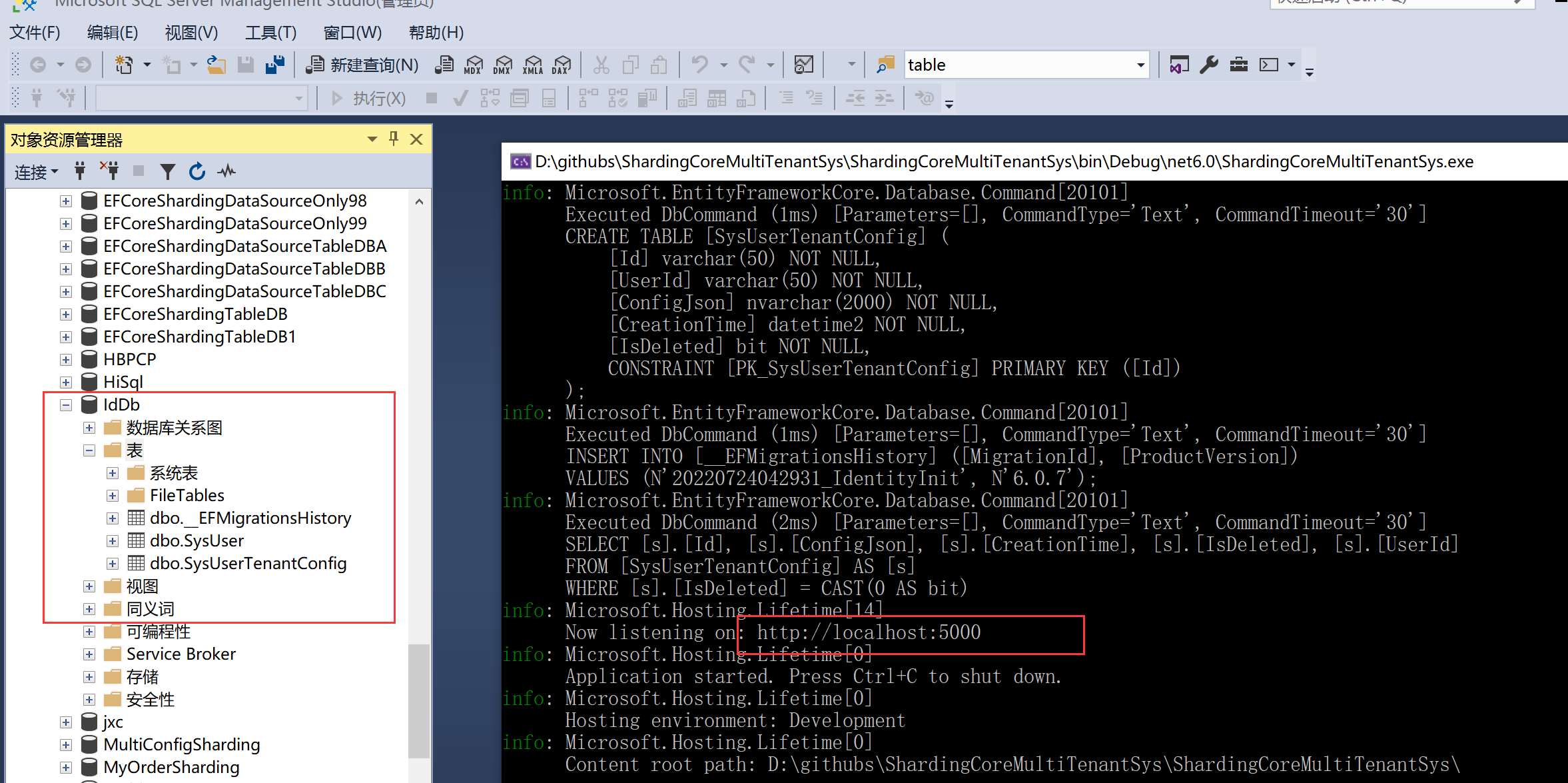This screenshot has width=1568, height=783.
Task: Open the View menu
Action: tap(191, 33)
